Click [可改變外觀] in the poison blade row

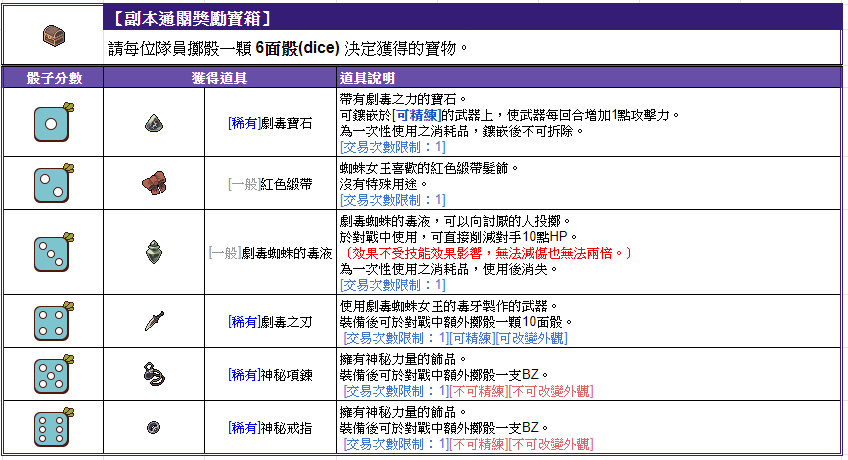(x=531, y=338)
